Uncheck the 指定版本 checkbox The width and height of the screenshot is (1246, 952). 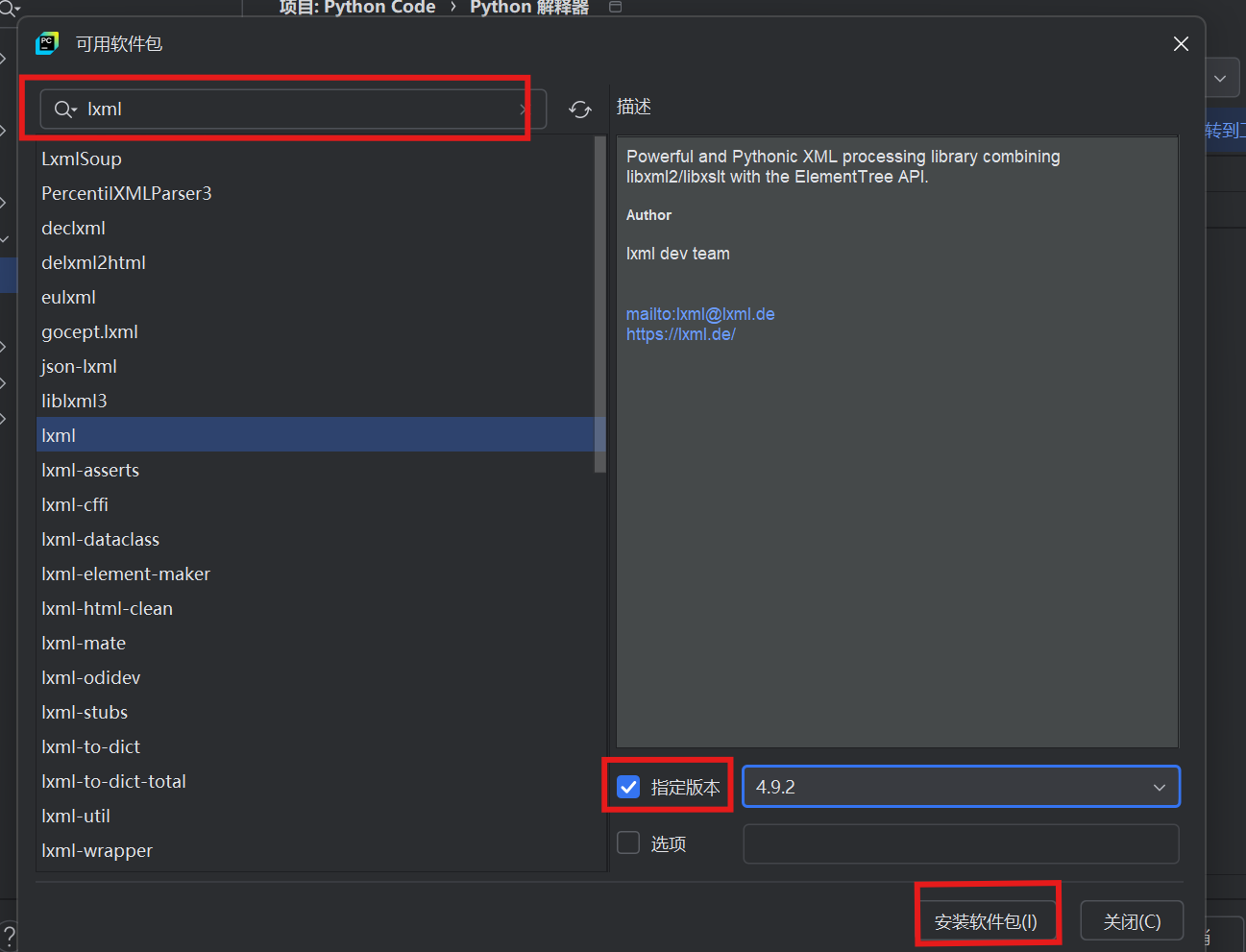pyautogui.click(x=628, y=787)
